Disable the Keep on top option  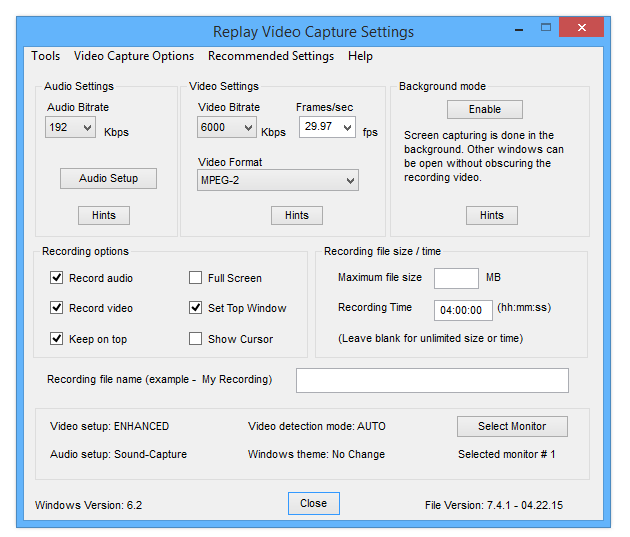[x=57, y=339]
